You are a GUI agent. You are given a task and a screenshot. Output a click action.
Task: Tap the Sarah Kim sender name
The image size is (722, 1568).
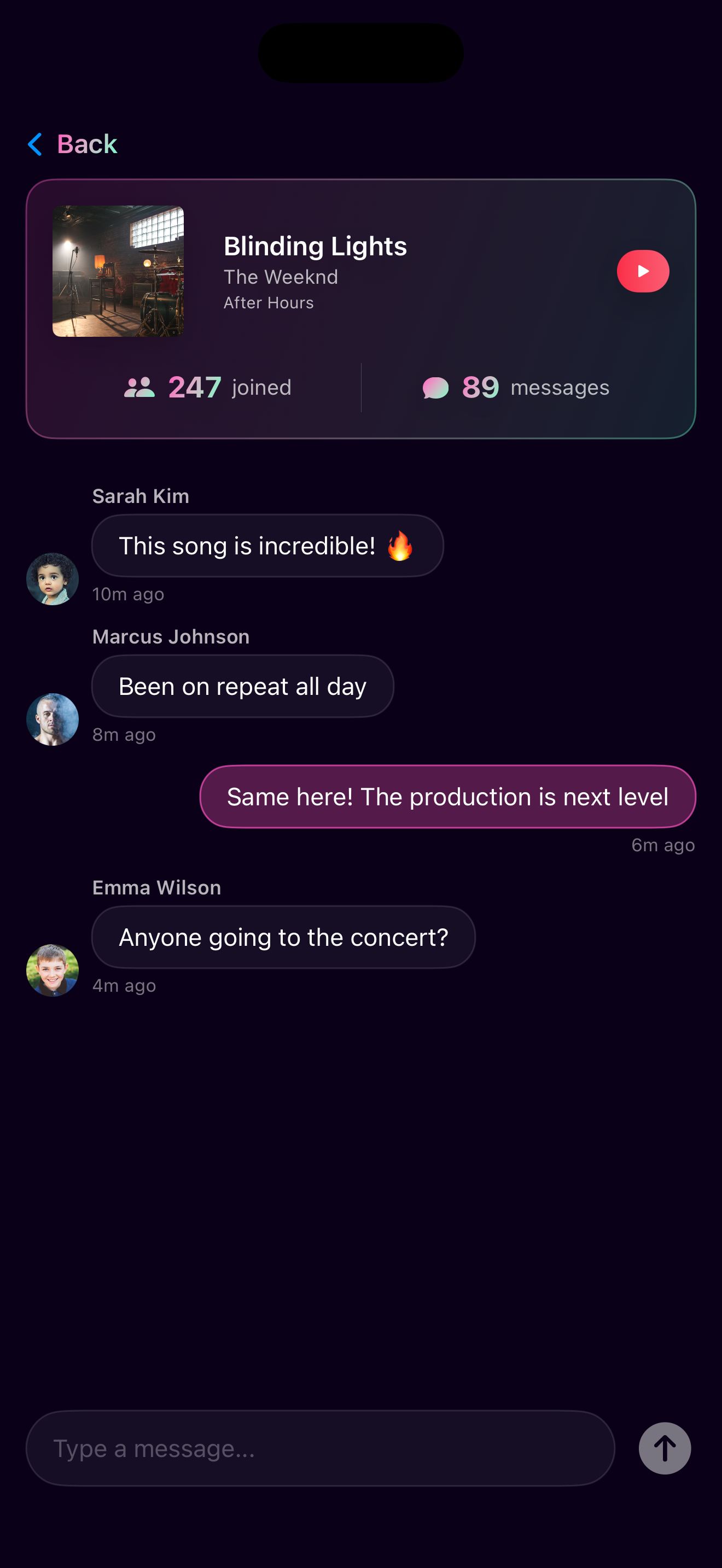click(141, 496)
